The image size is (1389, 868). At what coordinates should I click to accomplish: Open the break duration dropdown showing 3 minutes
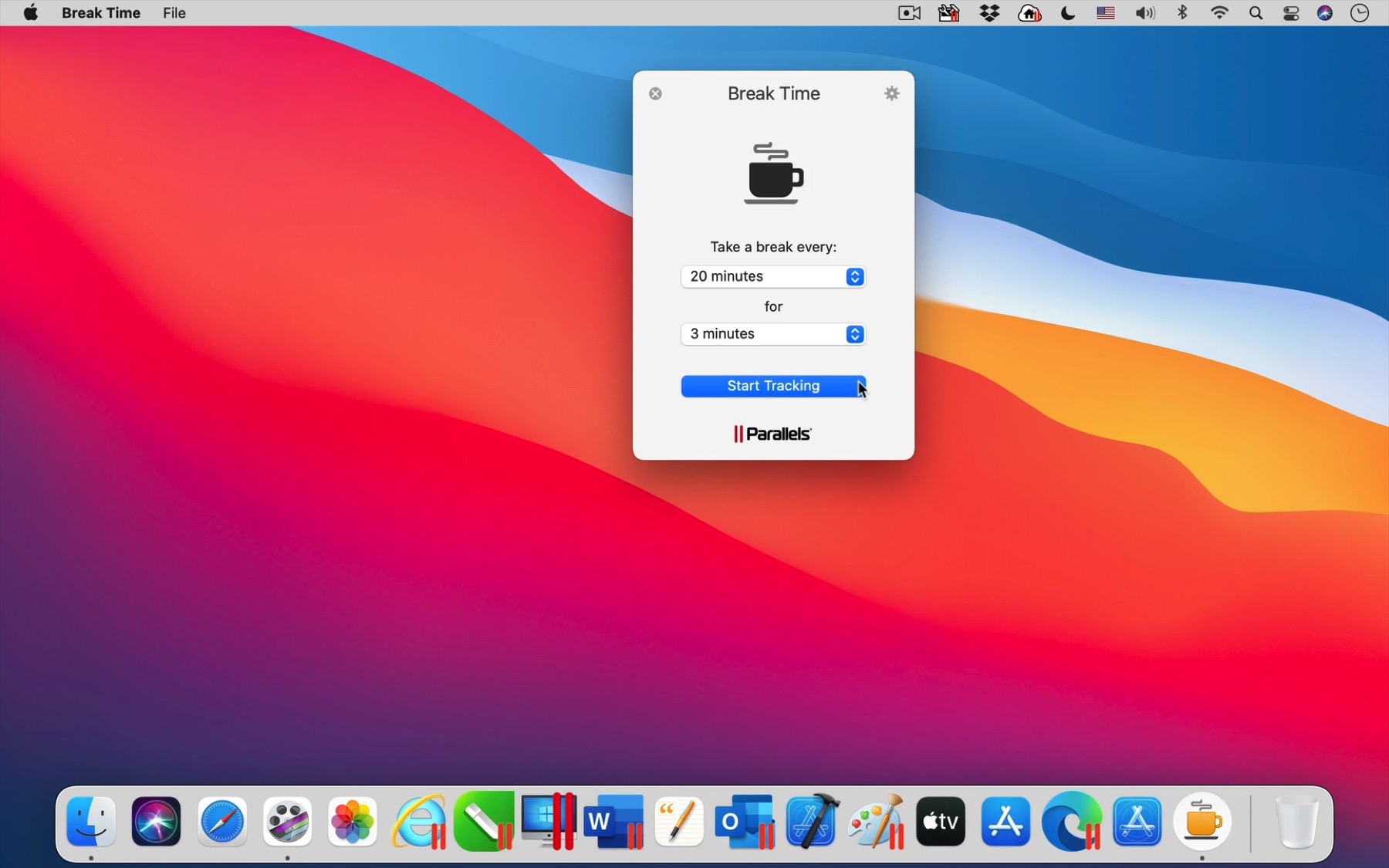point(773,334)
